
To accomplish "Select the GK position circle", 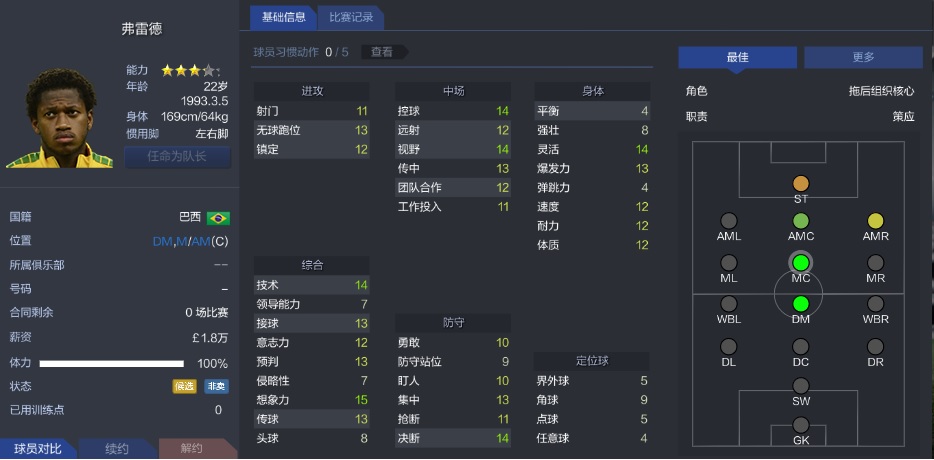I will (800, 425).
